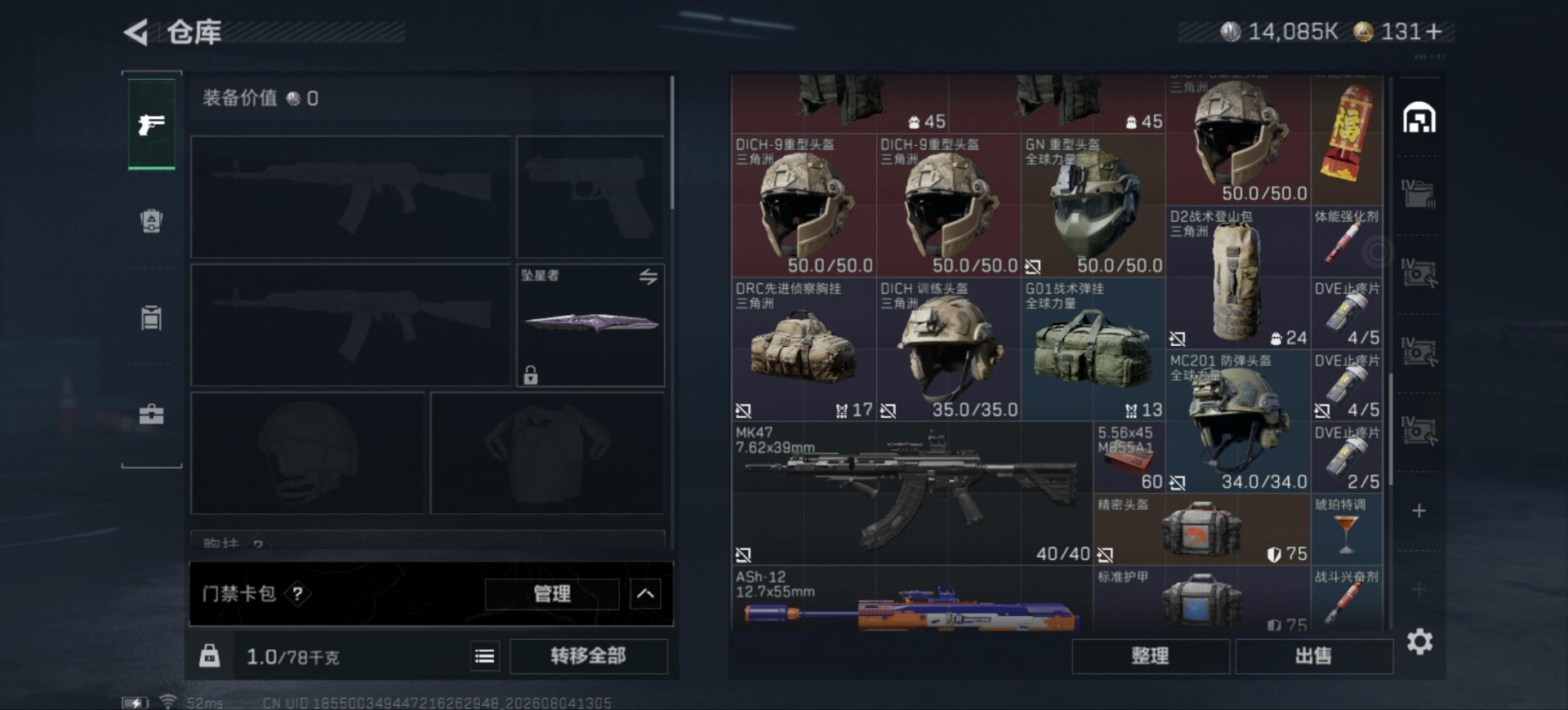1568x710 pixels.
Task: Select the 坠星者 knife
Action: 590,325
